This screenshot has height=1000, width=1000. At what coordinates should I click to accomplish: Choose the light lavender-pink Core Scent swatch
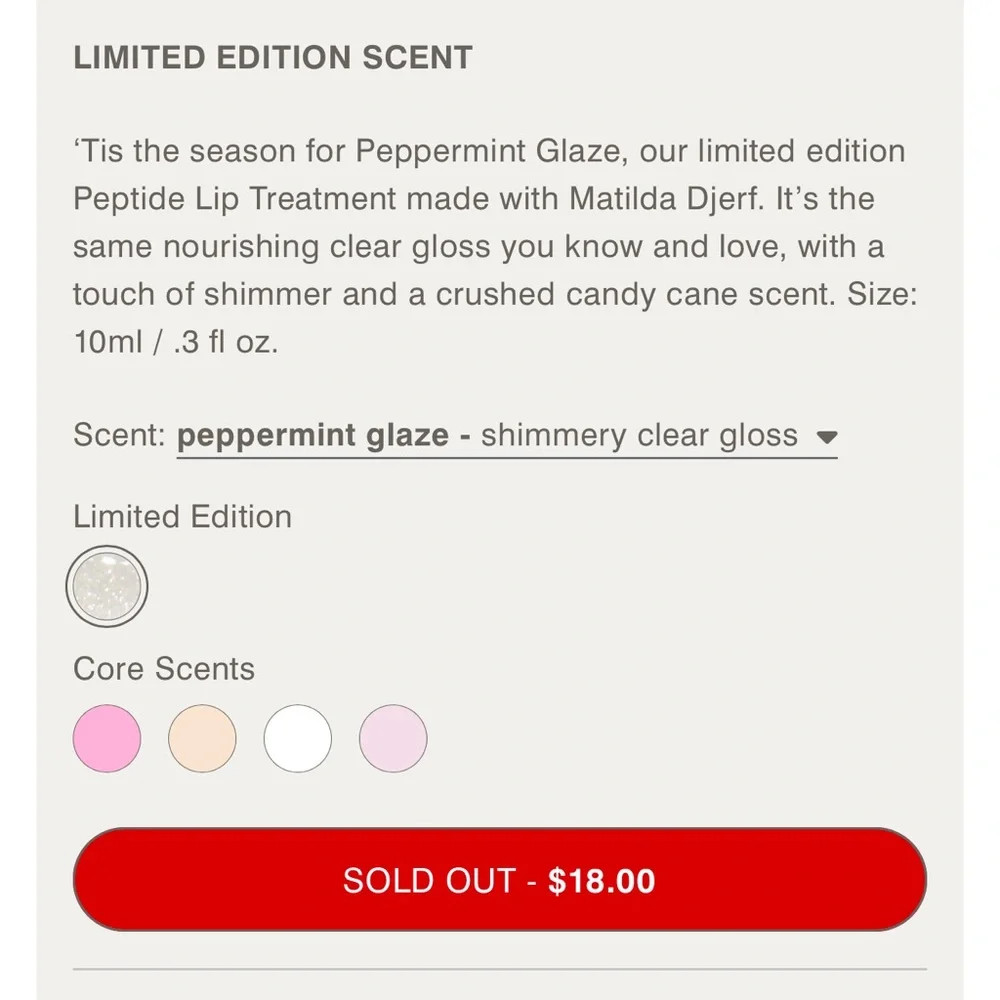click(393, 737)
